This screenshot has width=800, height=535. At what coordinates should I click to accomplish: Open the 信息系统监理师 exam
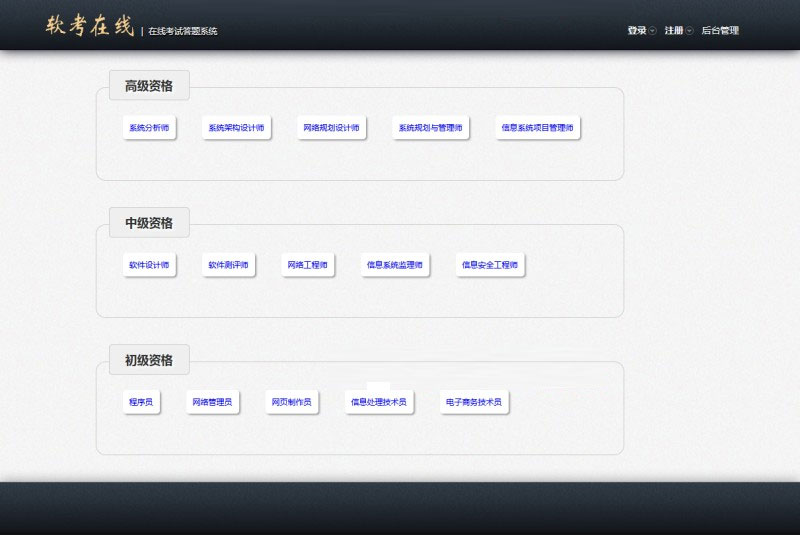pyautogui.click(x=395, y=265)
